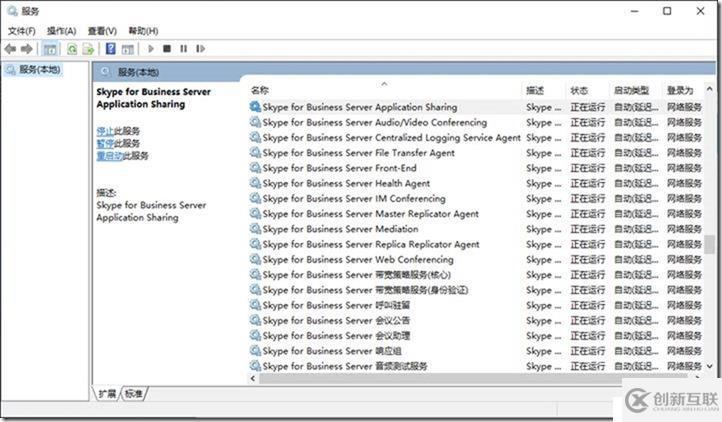
Task: Click gear icon of Web Conferencing service
Action: tap(255, 259)
